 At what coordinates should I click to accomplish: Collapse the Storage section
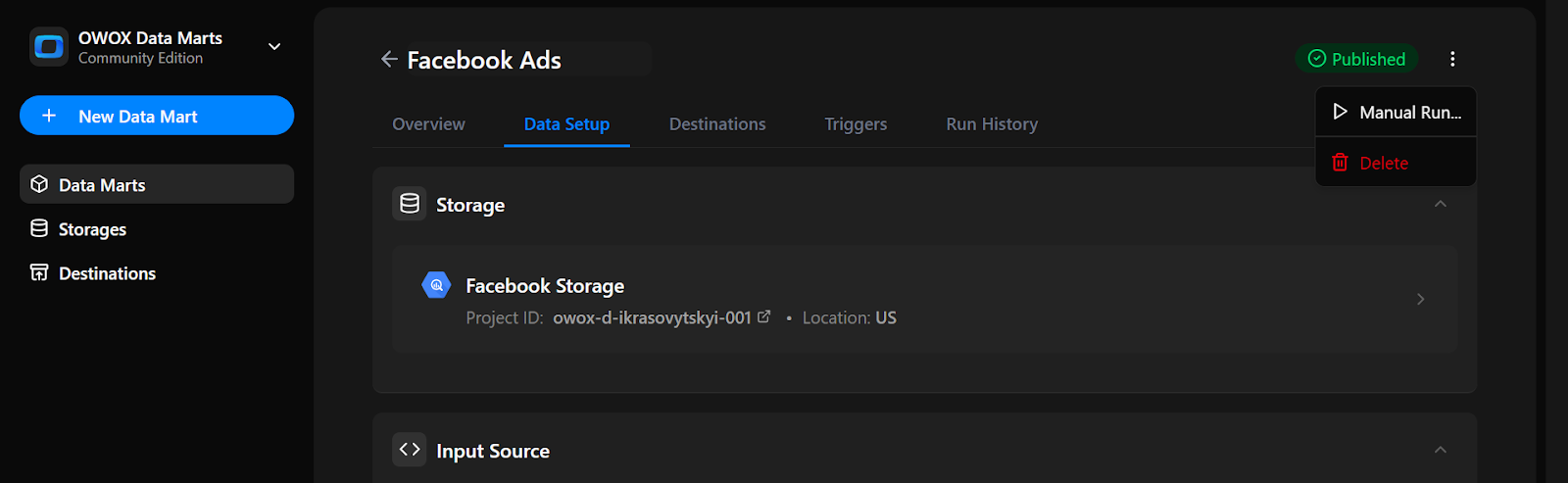pyautogui.click(x=1440, y=204)
